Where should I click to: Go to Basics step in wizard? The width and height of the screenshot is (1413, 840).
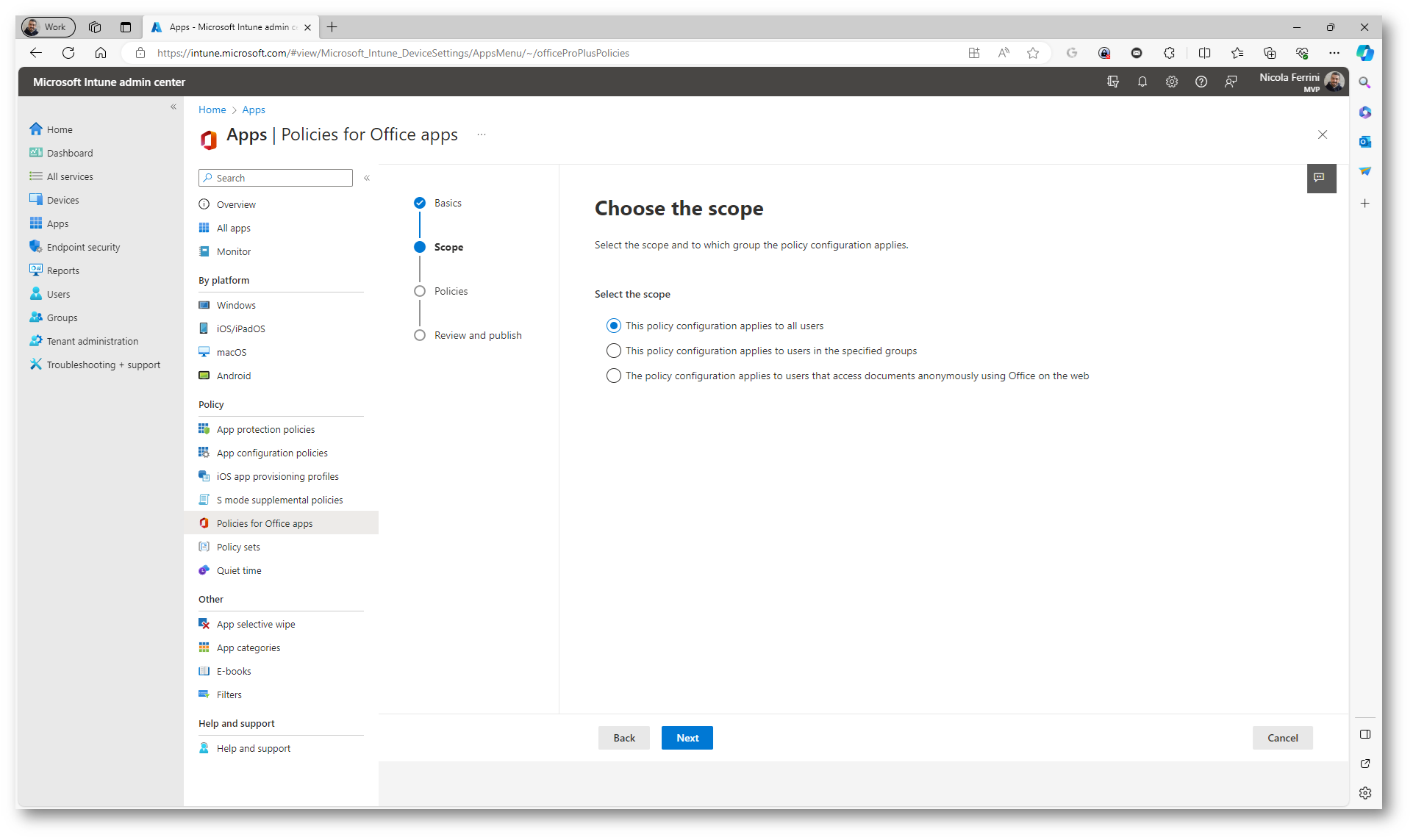point(447,203)
